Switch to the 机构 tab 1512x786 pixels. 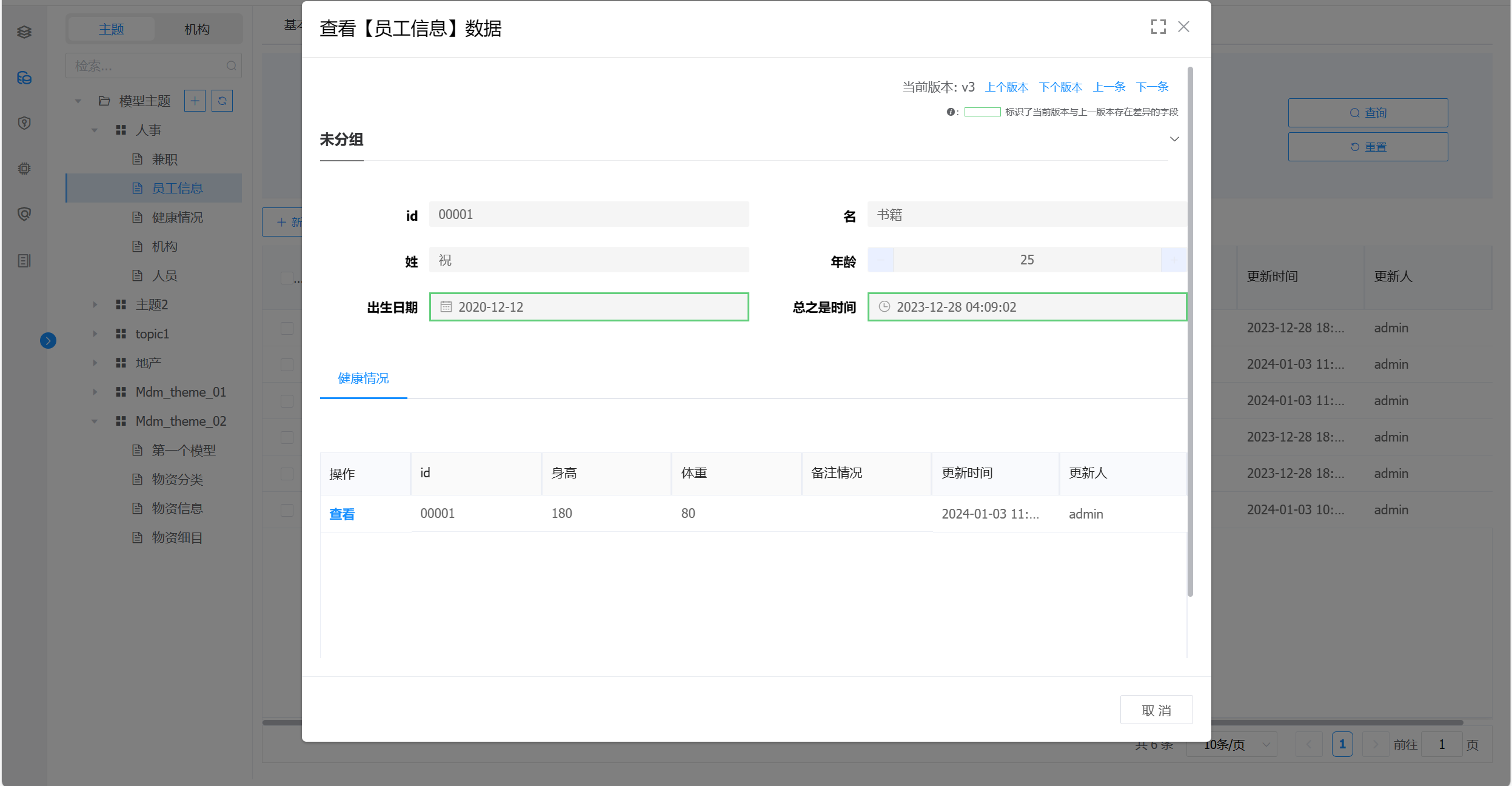tap(197, 29)
